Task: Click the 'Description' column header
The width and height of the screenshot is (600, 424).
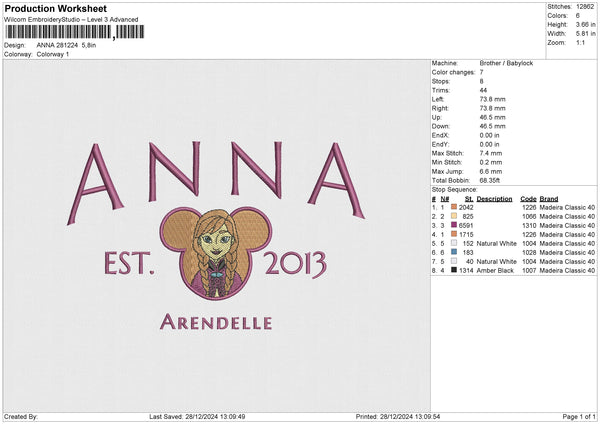Action: click(494, 199)
